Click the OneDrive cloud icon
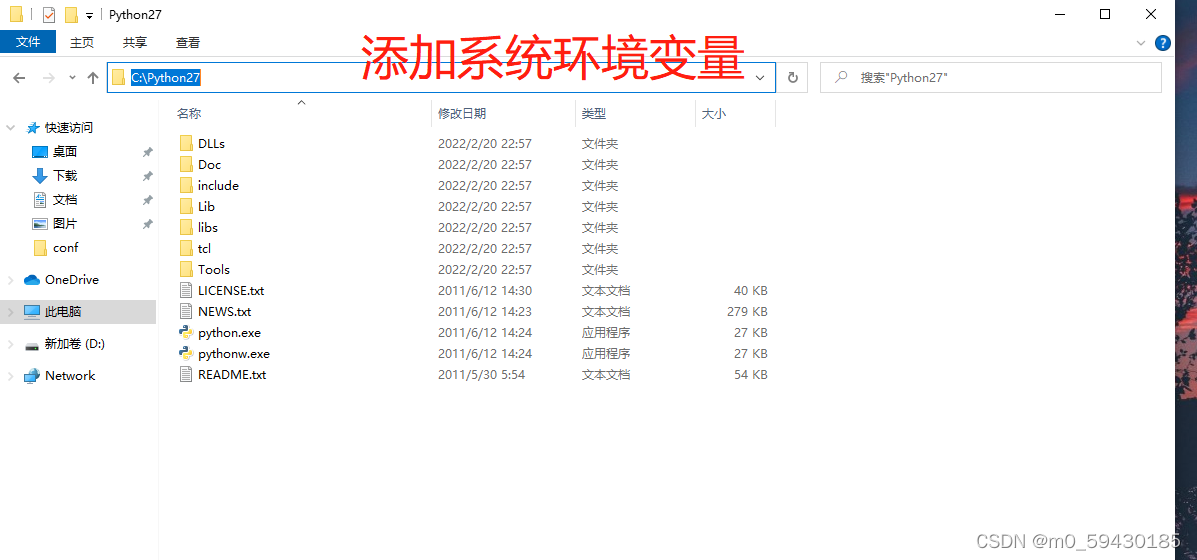 tap(32, 280)
